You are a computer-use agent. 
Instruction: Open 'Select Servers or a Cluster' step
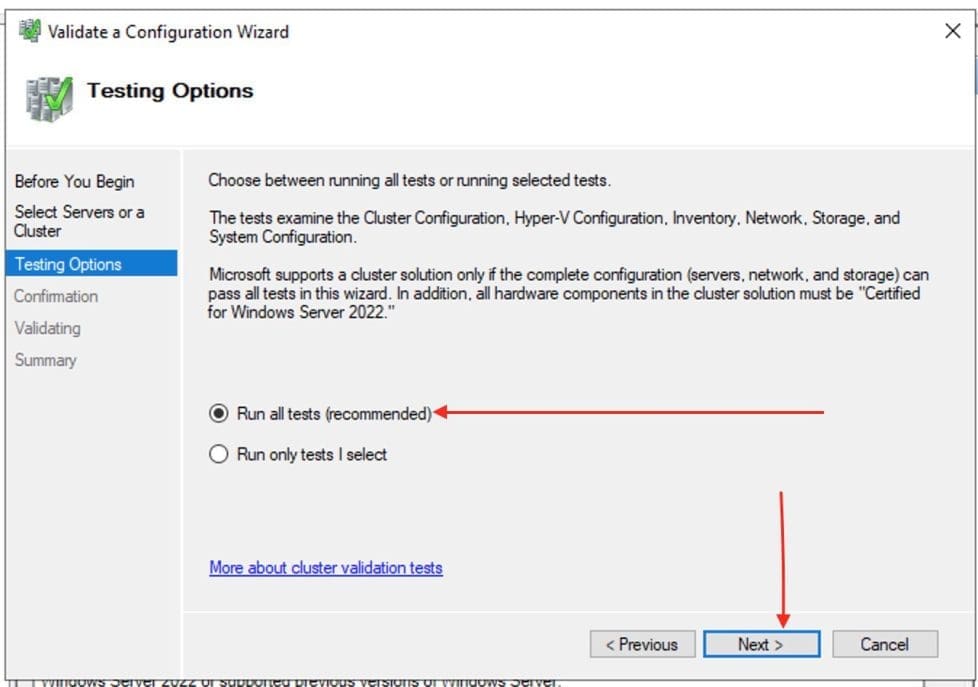pyautogui.click(x=79, y=221)
